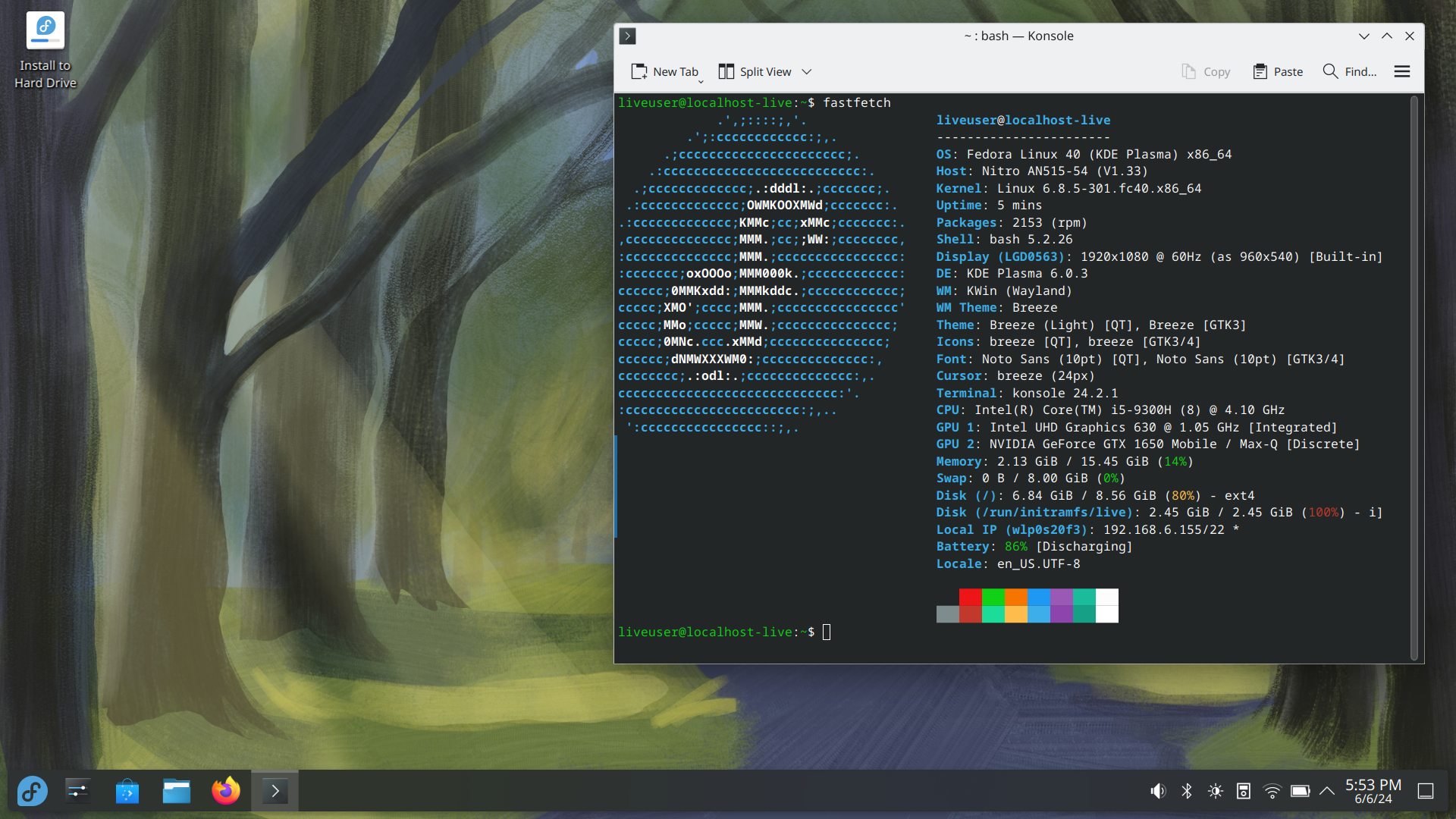Open the Bluetooth tray icon
This screenshot has height=819, width=1456.
[1187, 791]
